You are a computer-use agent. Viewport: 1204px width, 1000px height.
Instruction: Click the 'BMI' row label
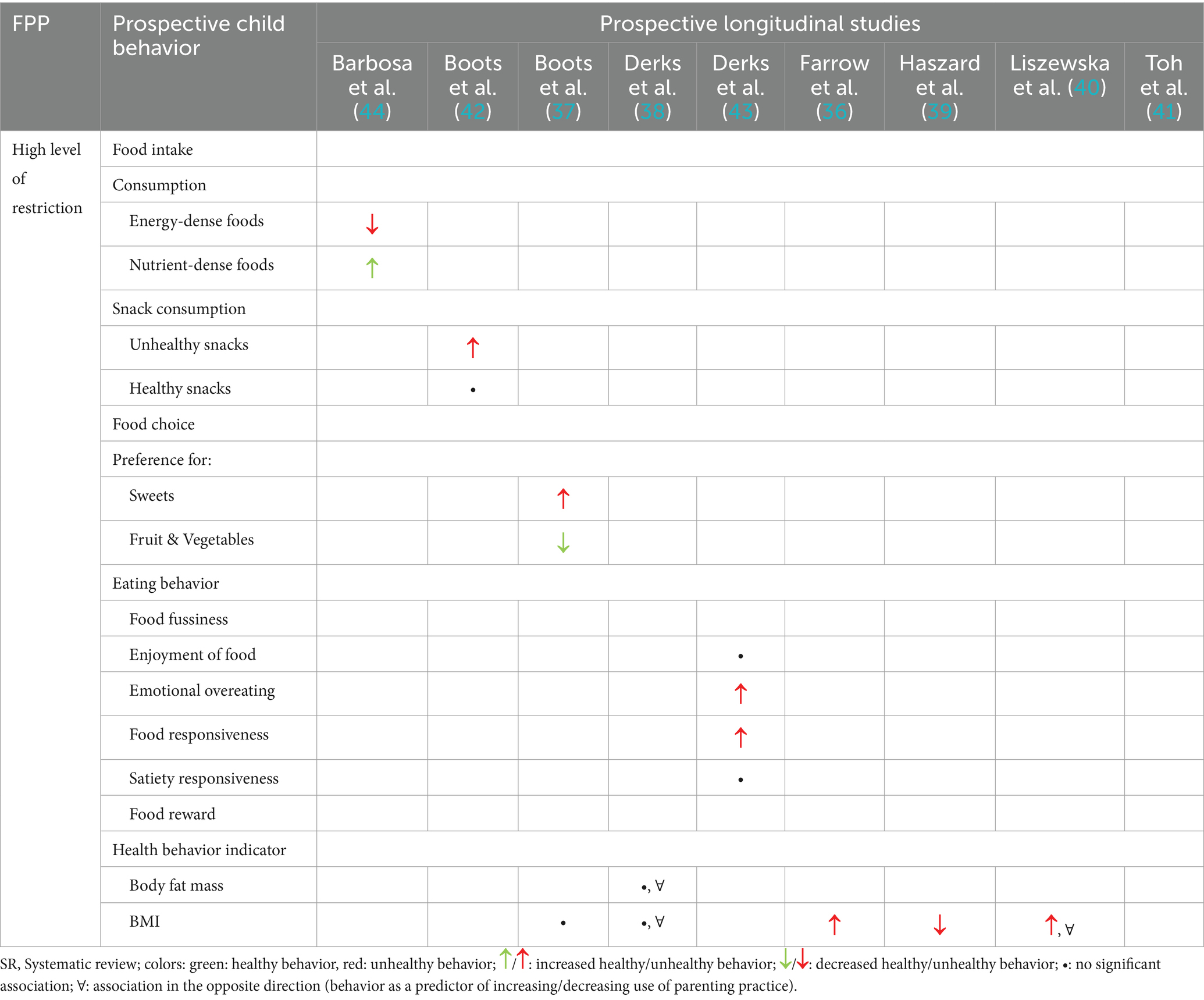tap(144, 921)
